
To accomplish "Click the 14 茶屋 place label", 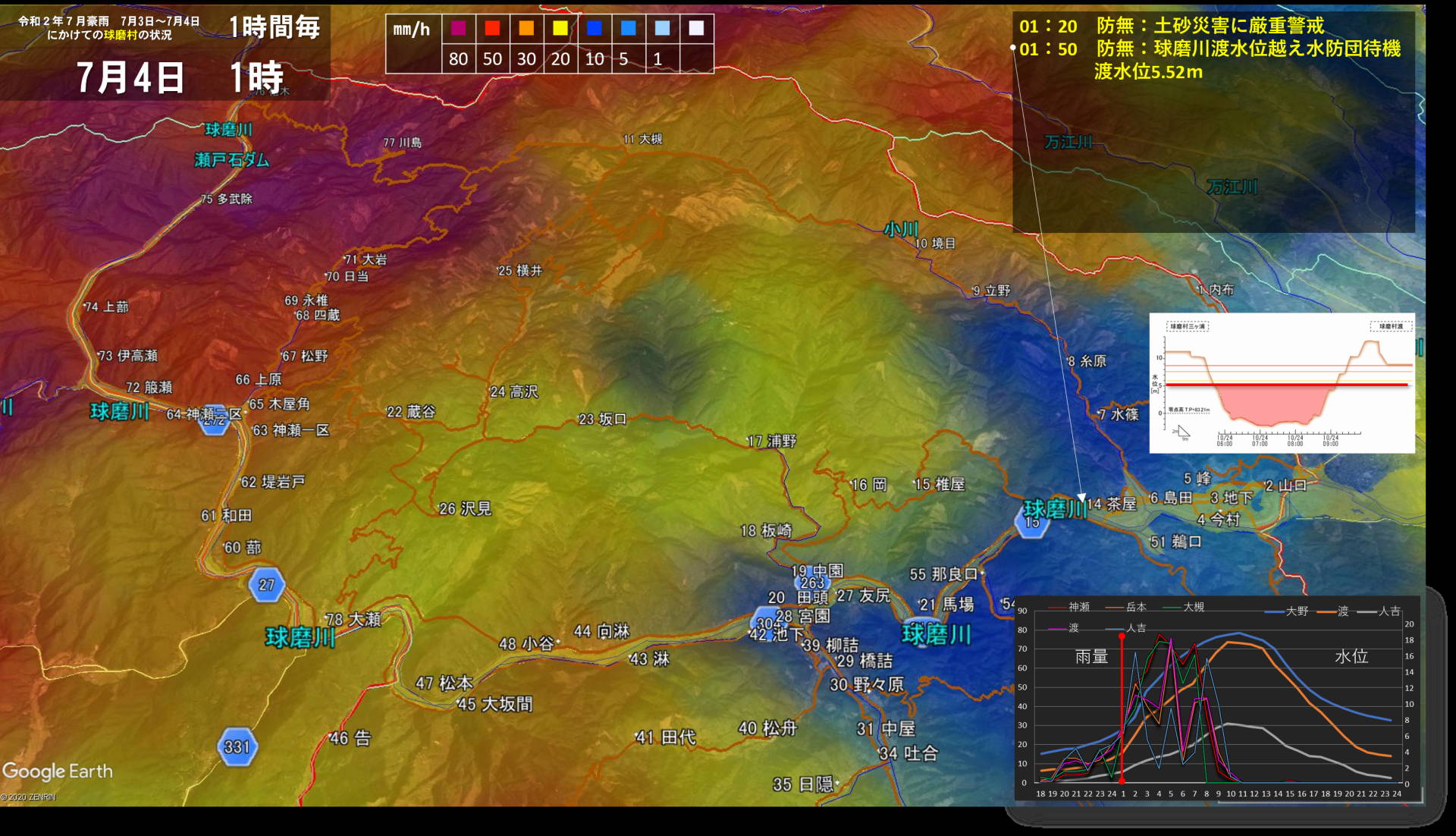I will tap(1112, 504).
